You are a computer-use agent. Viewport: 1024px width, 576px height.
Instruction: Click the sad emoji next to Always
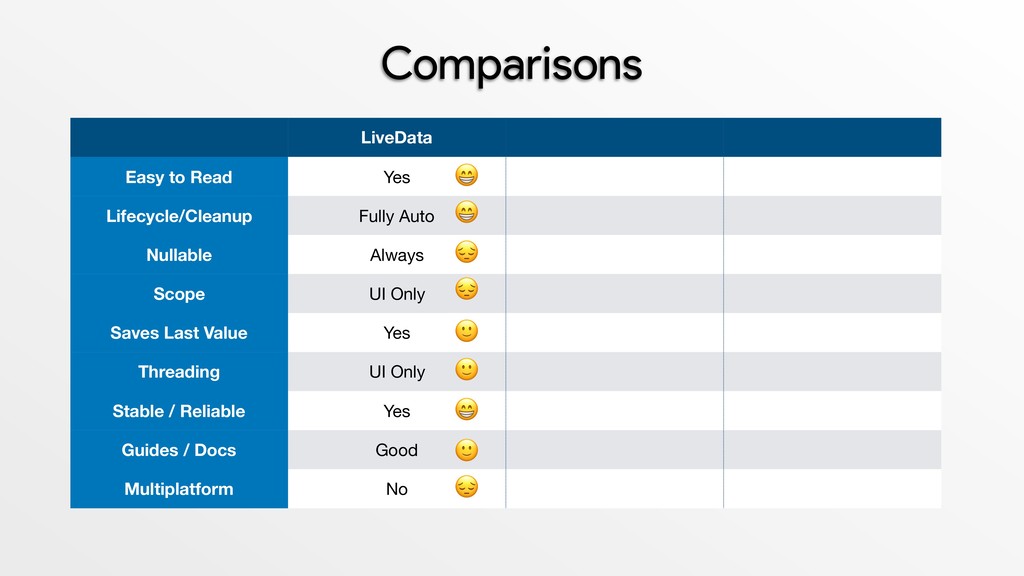click(x=466, y=252)
